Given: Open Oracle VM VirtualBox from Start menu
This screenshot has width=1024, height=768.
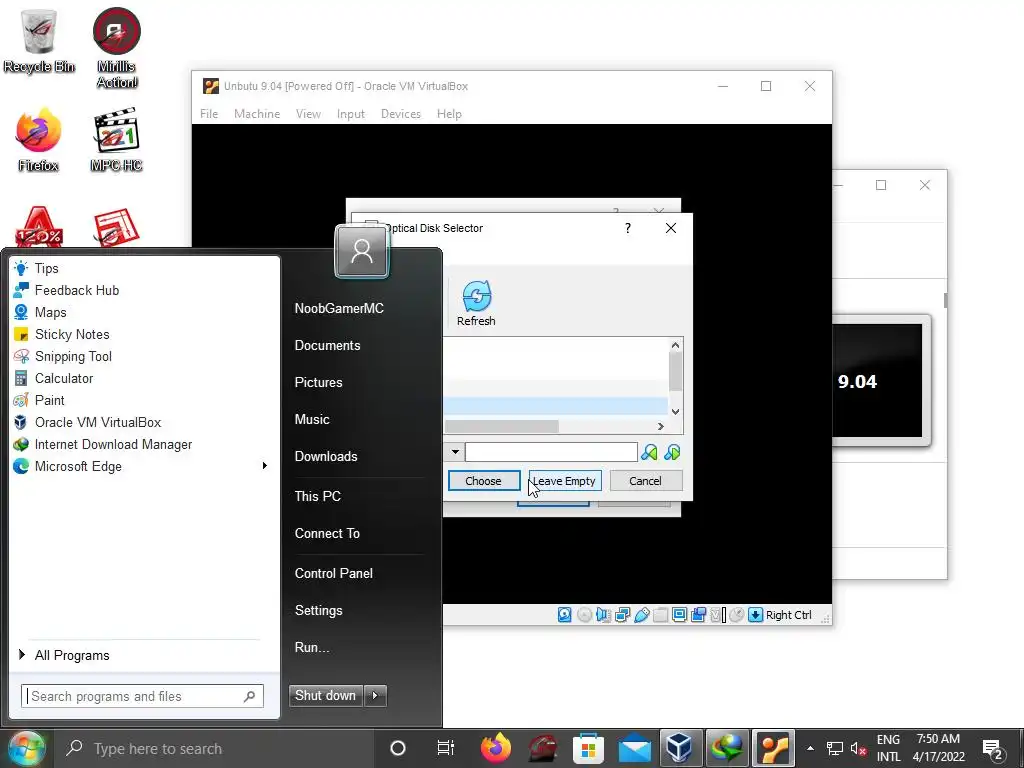Looking at the screenshot, I should [98, 423].
